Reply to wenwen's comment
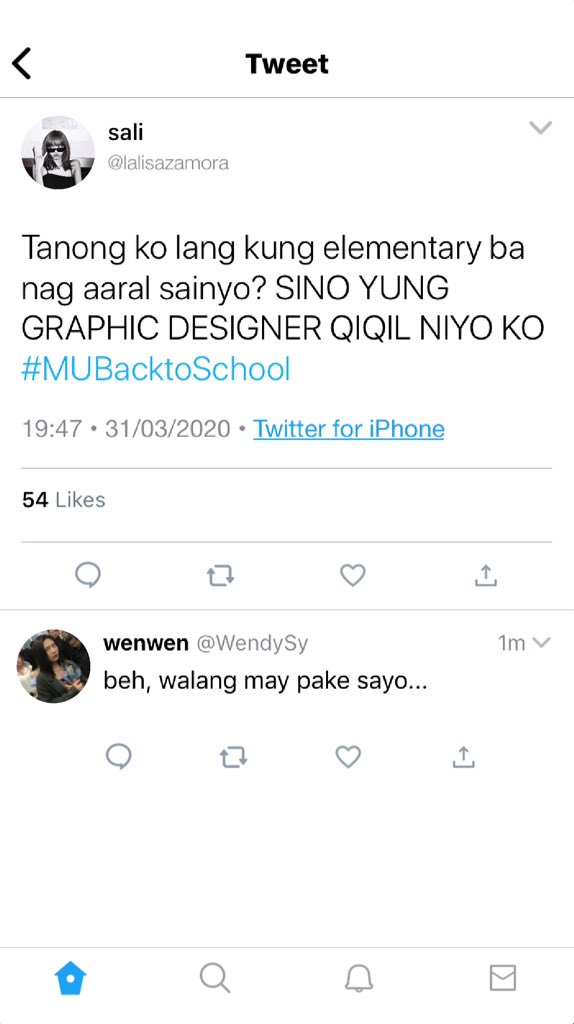Image resolution: width=574 pixels, height=1024 pixels. [119, 758]
